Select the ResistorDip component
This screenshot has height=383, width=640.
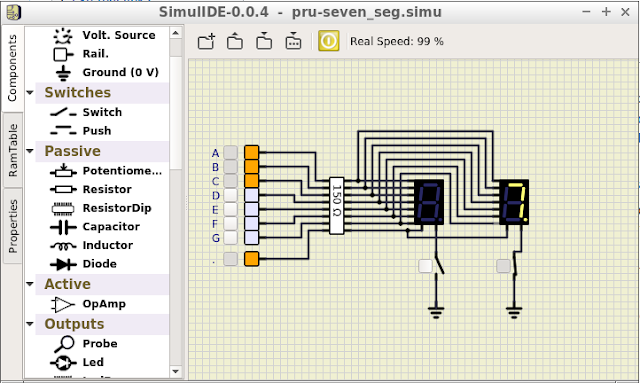[101, 208]
